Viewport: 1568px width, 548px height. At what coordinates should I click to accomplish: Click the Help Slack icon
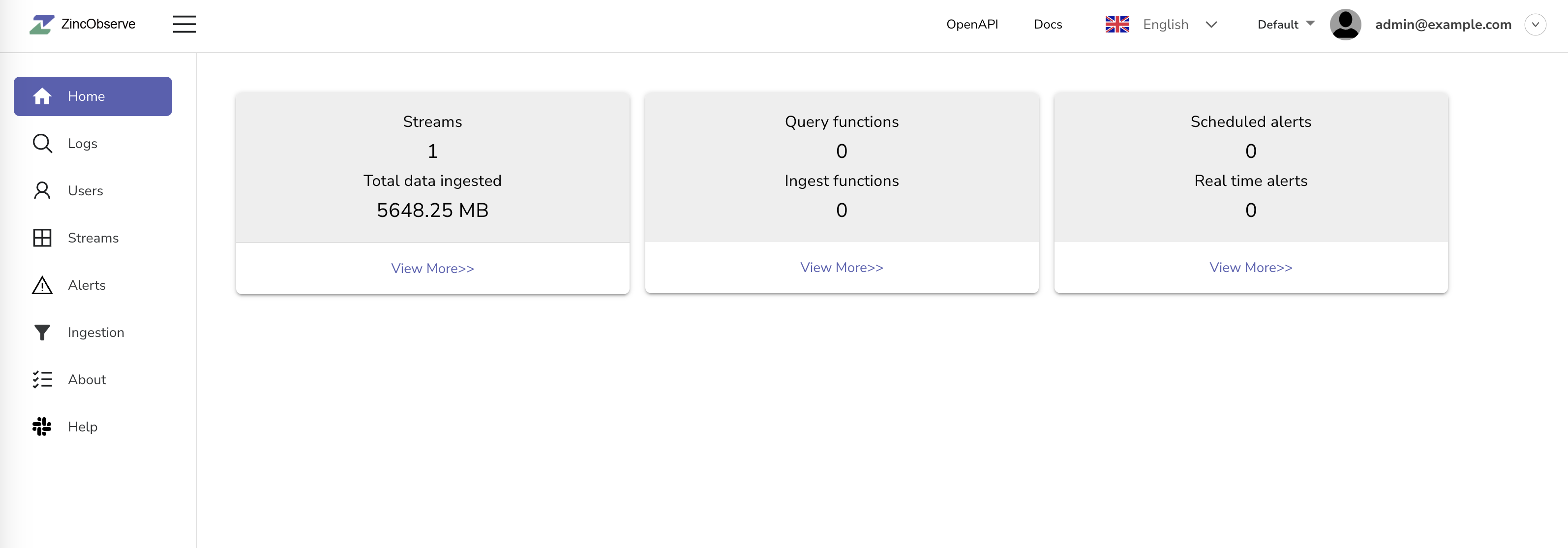(x=42, y=427)
